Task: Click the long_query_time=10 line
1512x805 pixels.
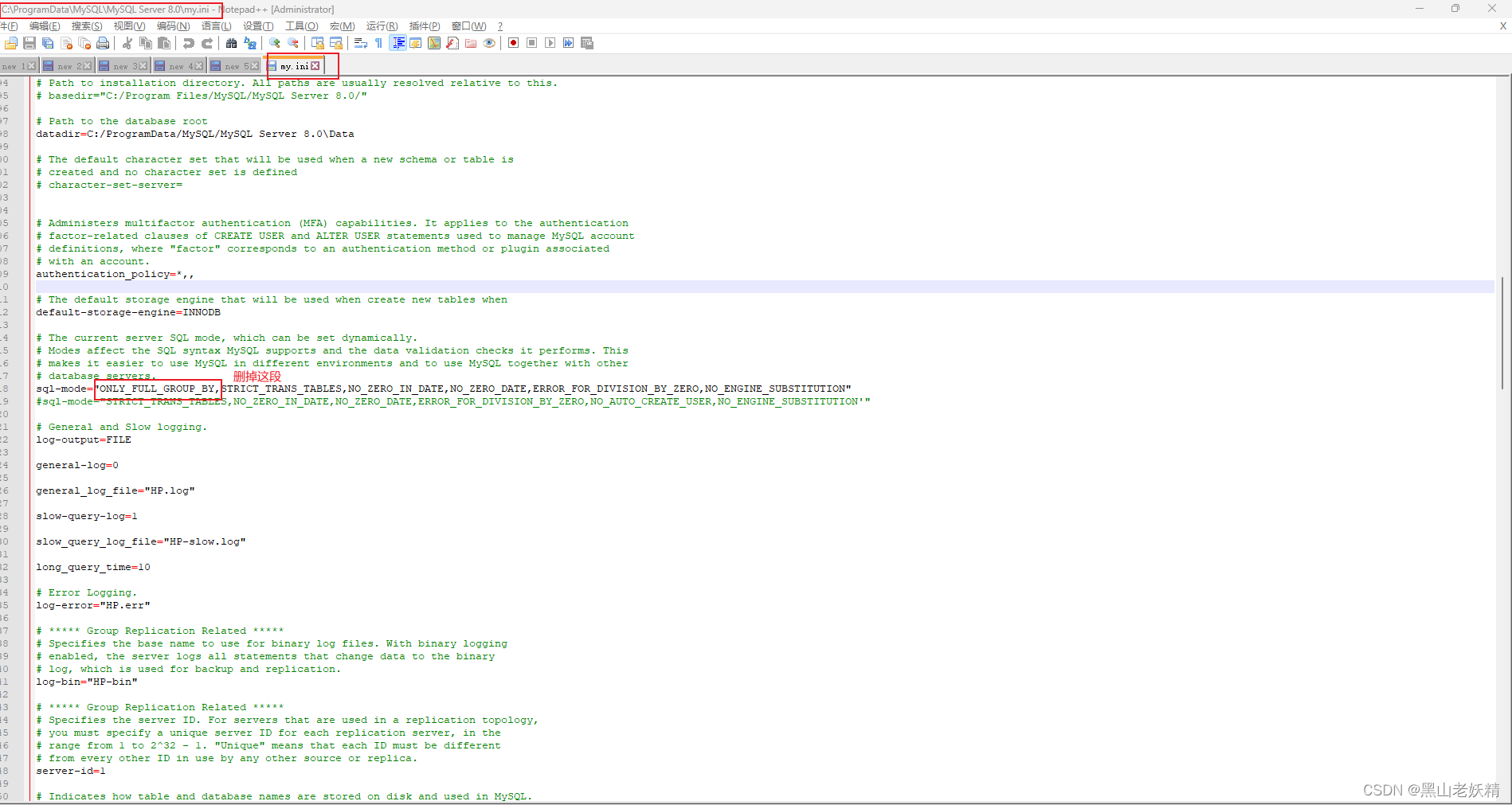Action: coord(93,567)
